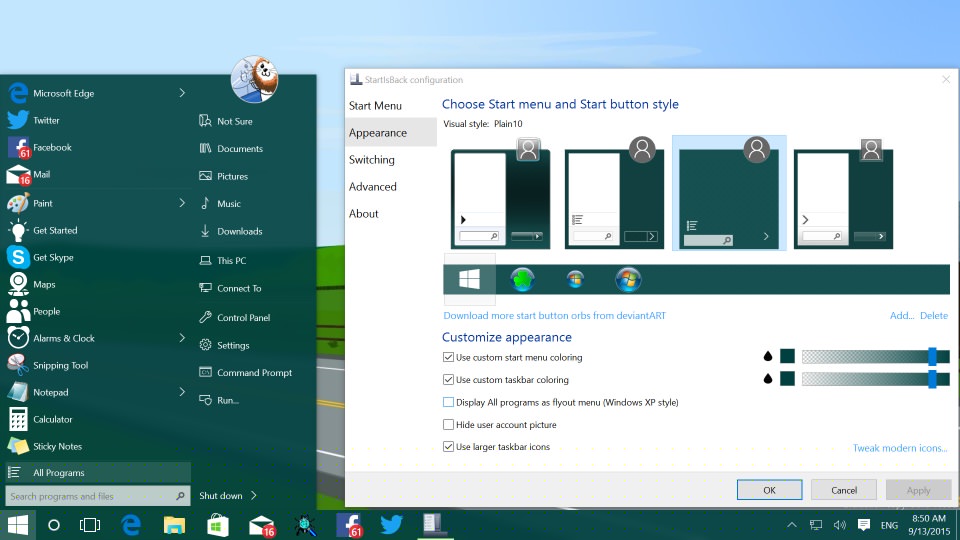Enable Display All programs as flyout menu
960x540 pixels.
point(449,403)
